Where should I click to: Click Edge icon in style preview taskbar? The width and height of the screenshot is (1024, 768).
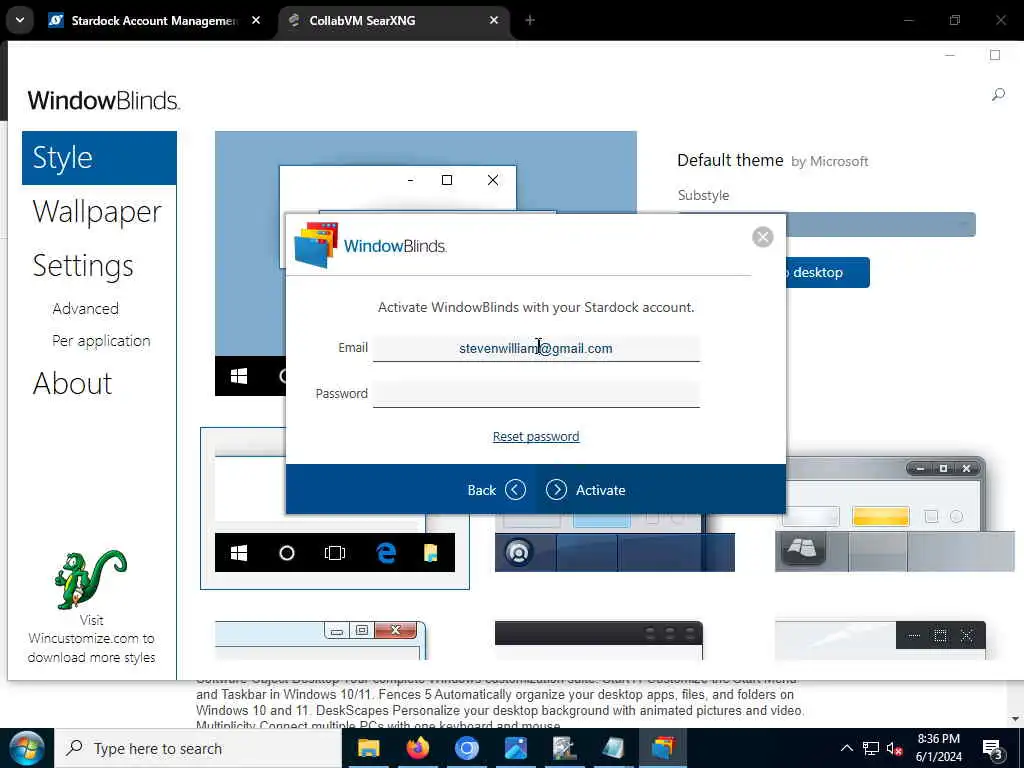pos(386,553)
